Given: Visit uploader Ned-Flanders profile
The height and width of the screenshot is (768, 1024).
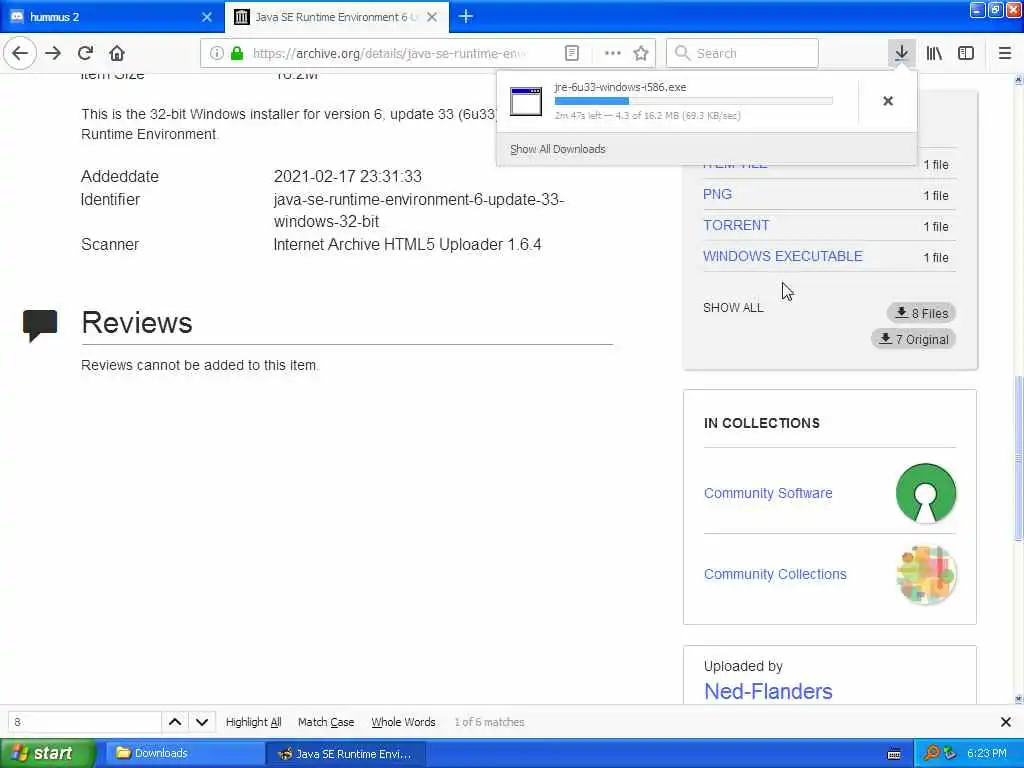Looking at the screenshot, I should (768, 691).
